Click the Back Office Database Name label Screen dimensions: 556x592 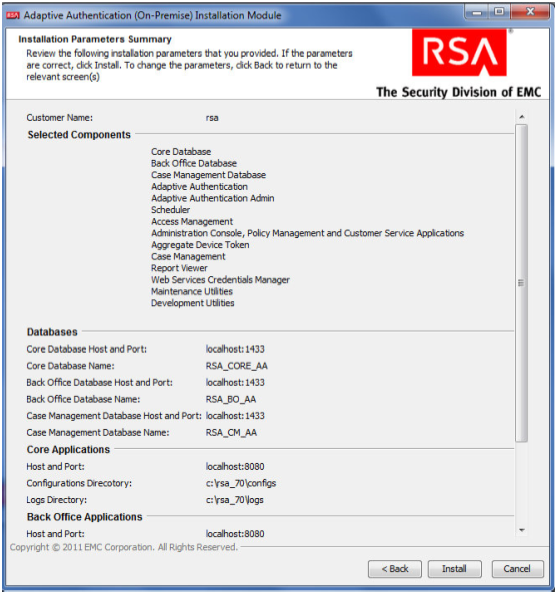coord(83,399)
